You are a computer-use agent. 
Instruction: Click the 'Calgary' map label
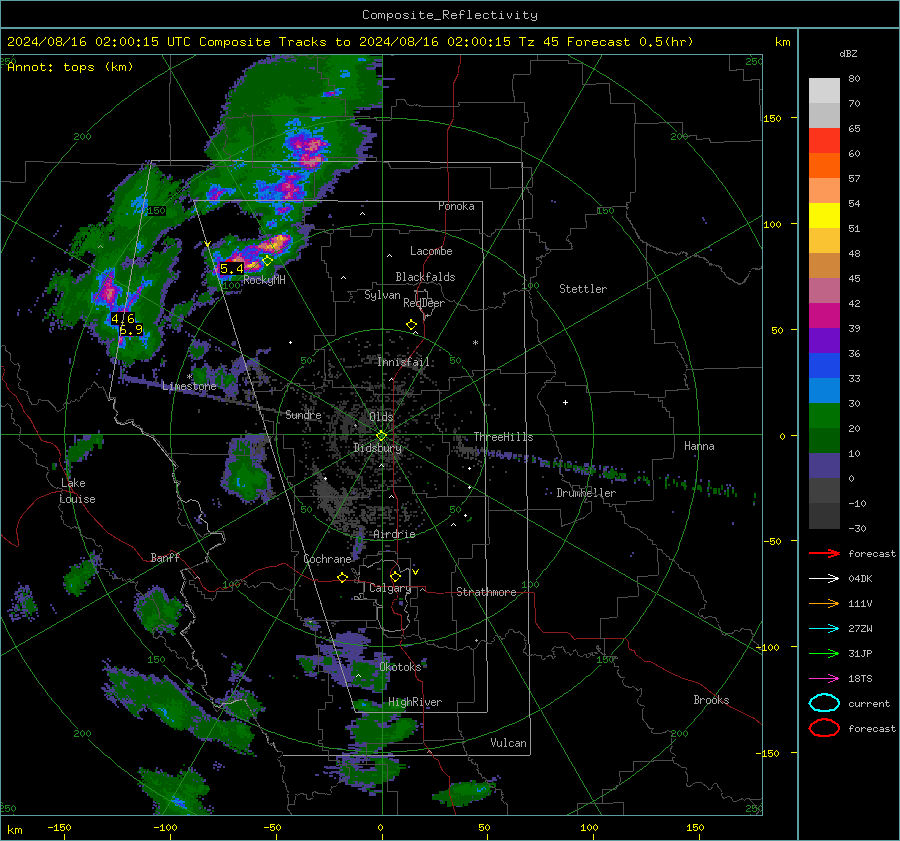(390, 588)
